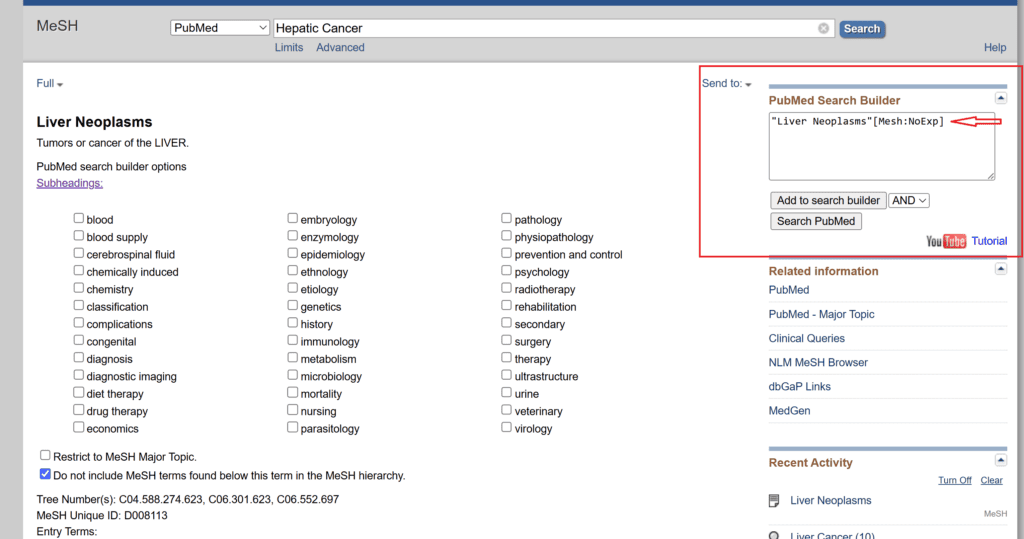
Task: Click the Search button
Action: point(861,29)
